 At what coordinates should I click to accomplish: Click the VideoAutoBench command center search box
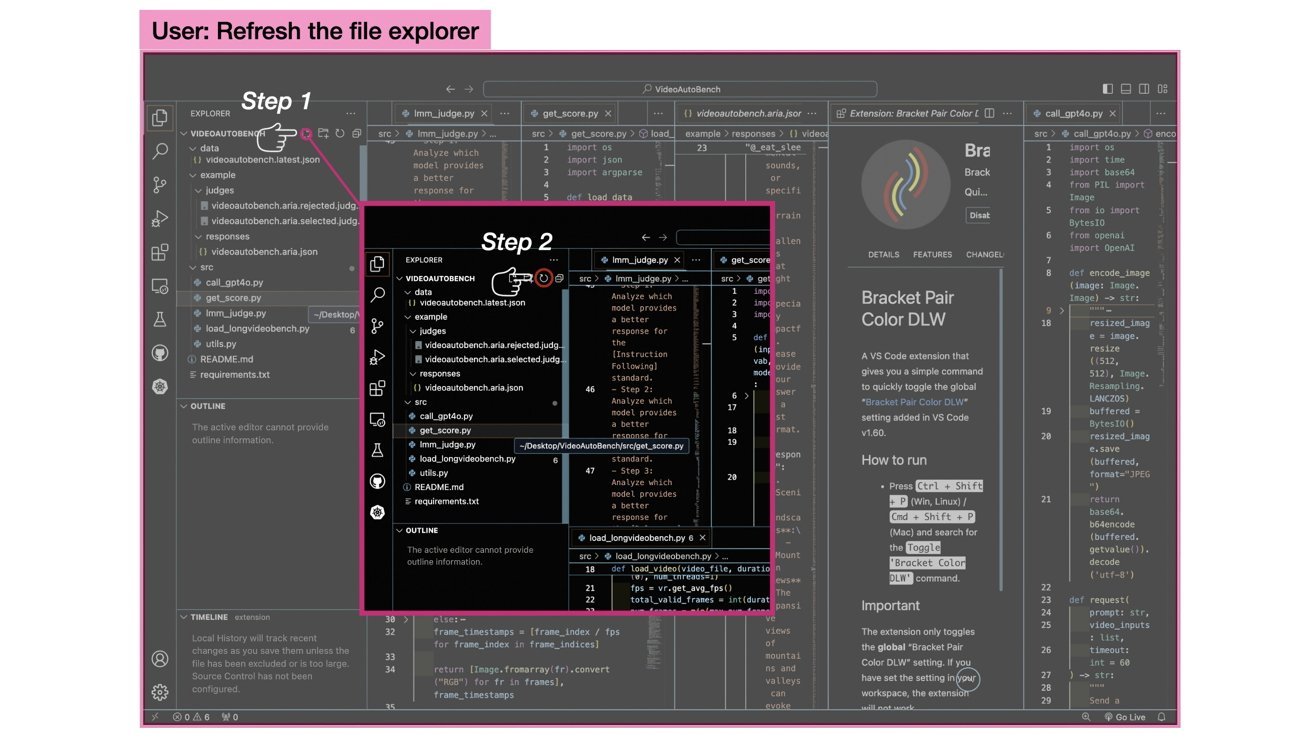(680, 89)
